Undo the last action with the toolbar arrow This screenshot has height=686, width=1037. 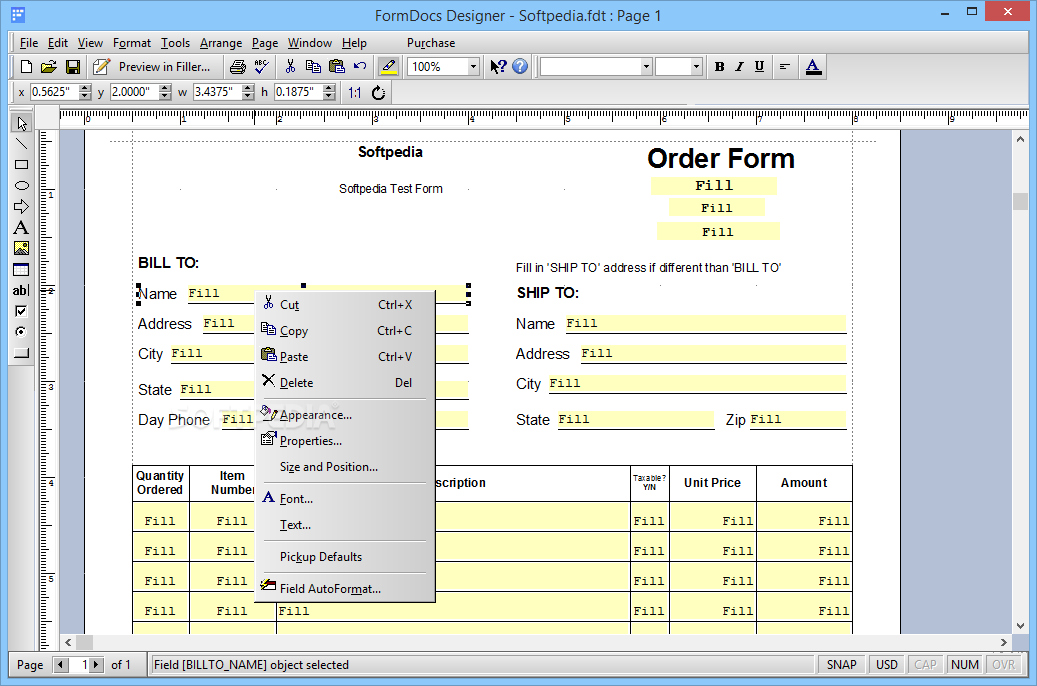tap(360, 67)
